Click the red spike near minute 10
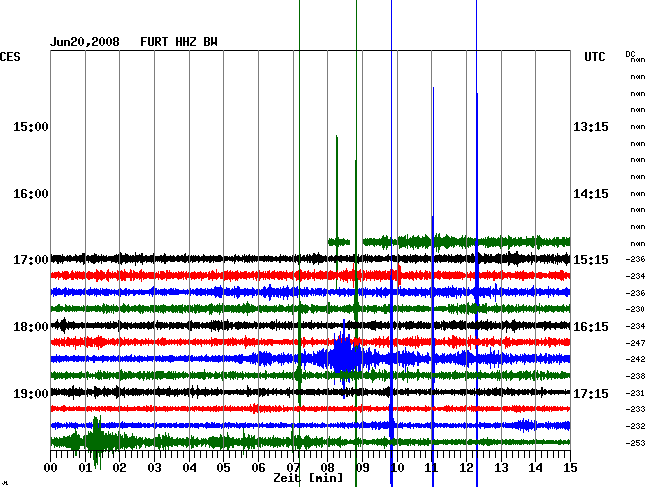 [x=399, y=275]
